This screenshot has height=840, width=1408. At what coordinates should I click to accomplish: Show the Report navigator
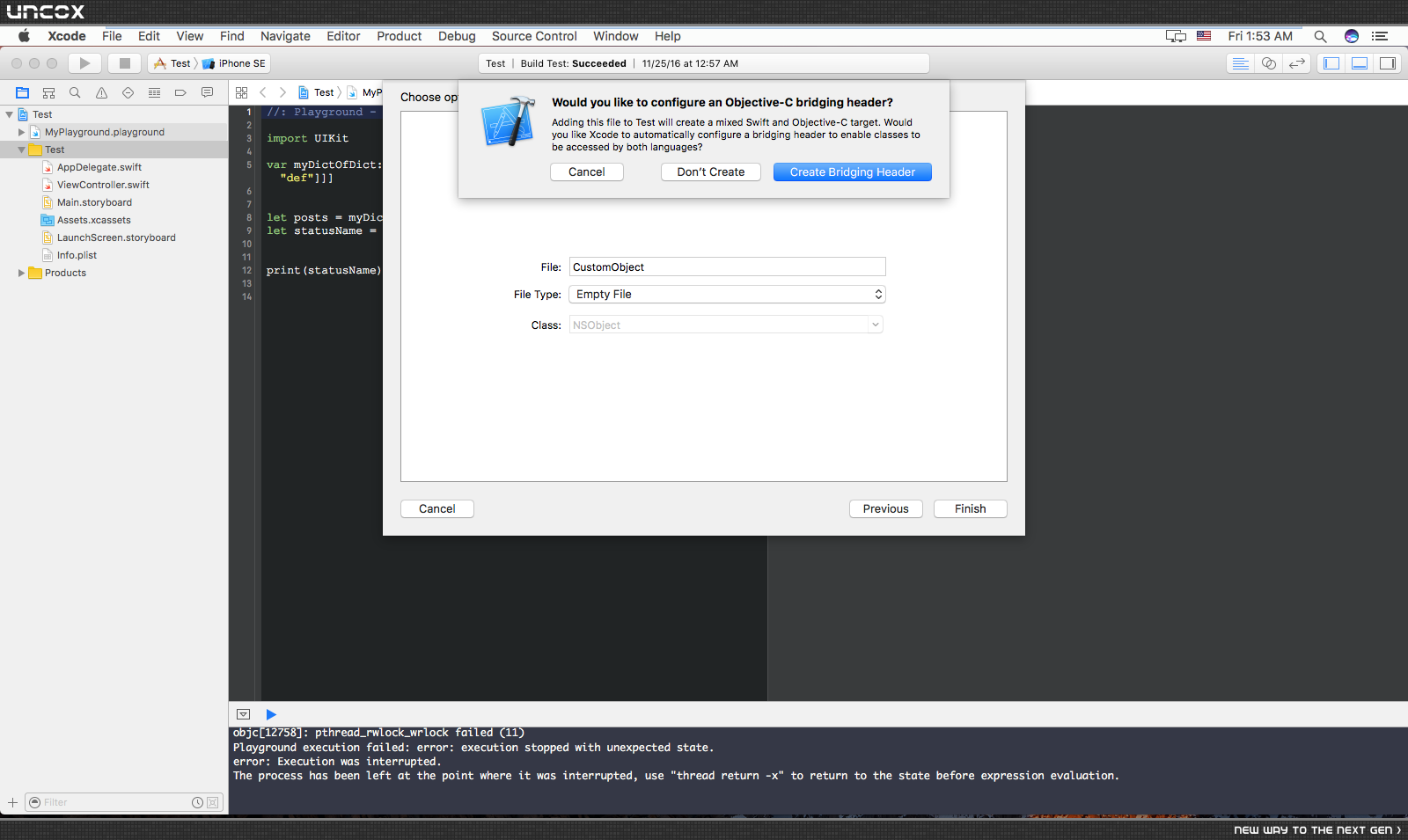pos(208,92)
